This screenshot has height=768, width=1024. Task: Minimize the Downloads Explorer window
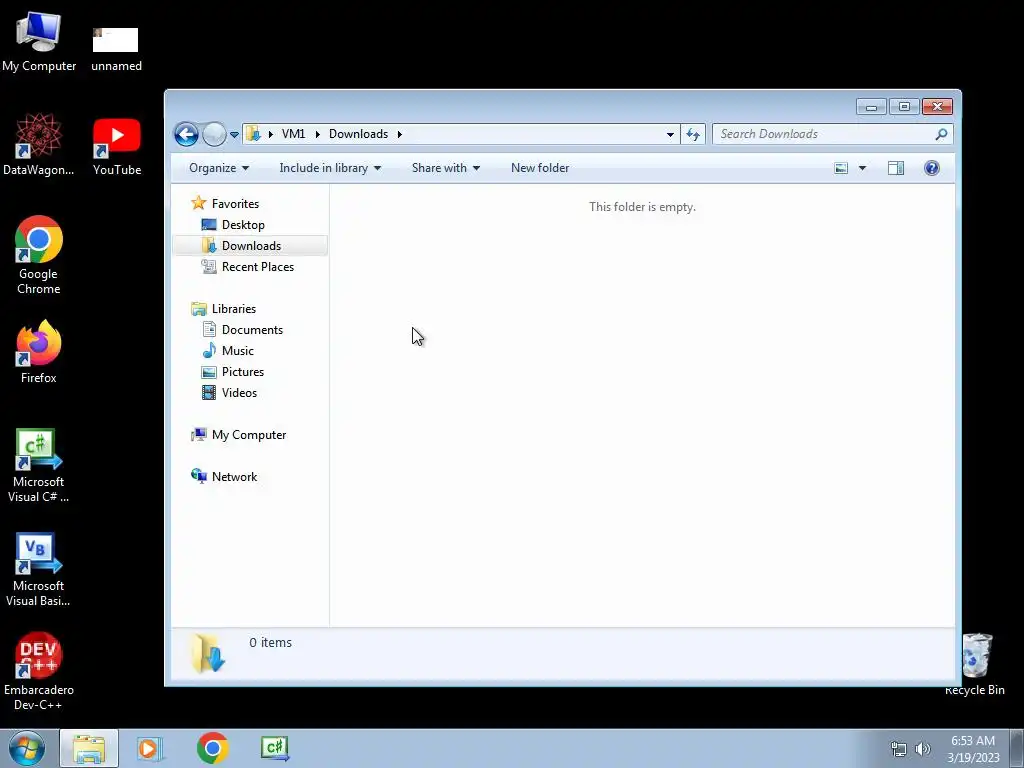coord(871,106)
